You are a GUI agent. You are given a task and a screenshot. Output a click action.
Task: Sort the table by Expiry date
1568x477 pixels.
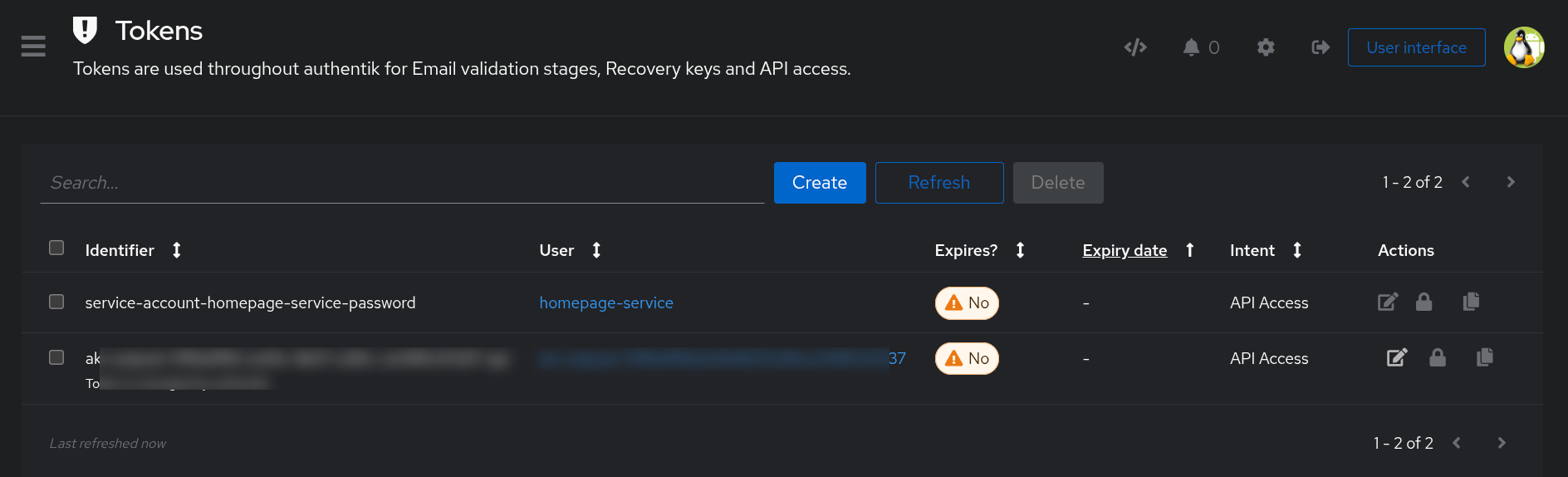(1125, 250)
